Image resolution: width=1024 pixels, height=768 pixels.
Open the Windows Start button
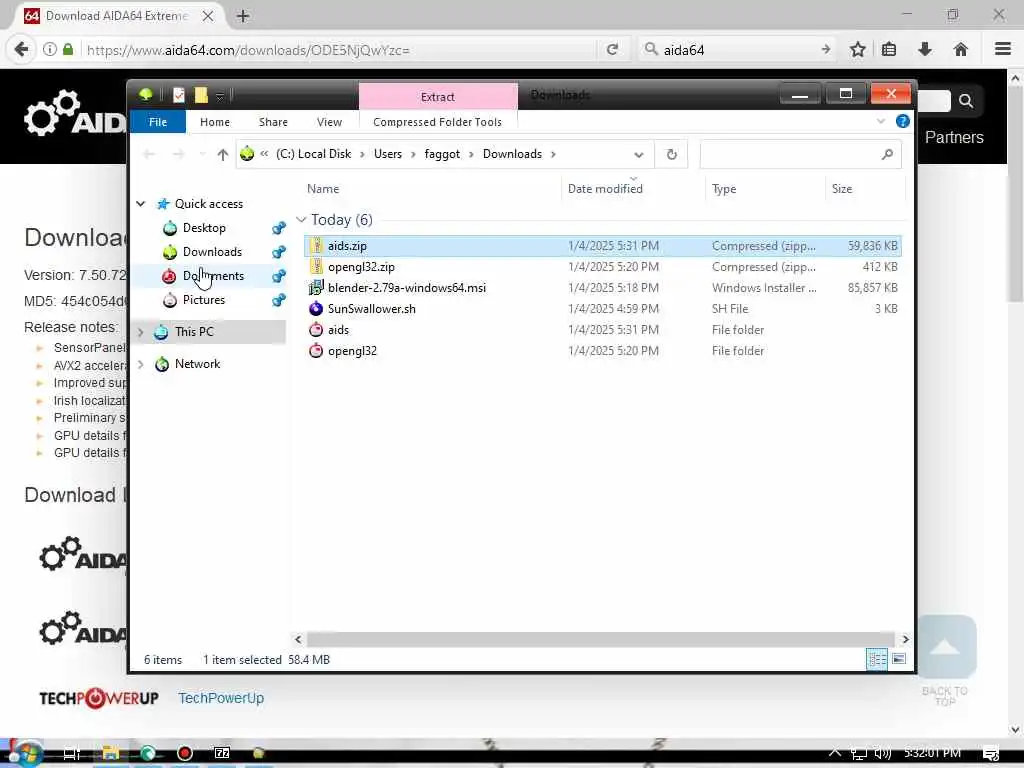pos(25,754)
